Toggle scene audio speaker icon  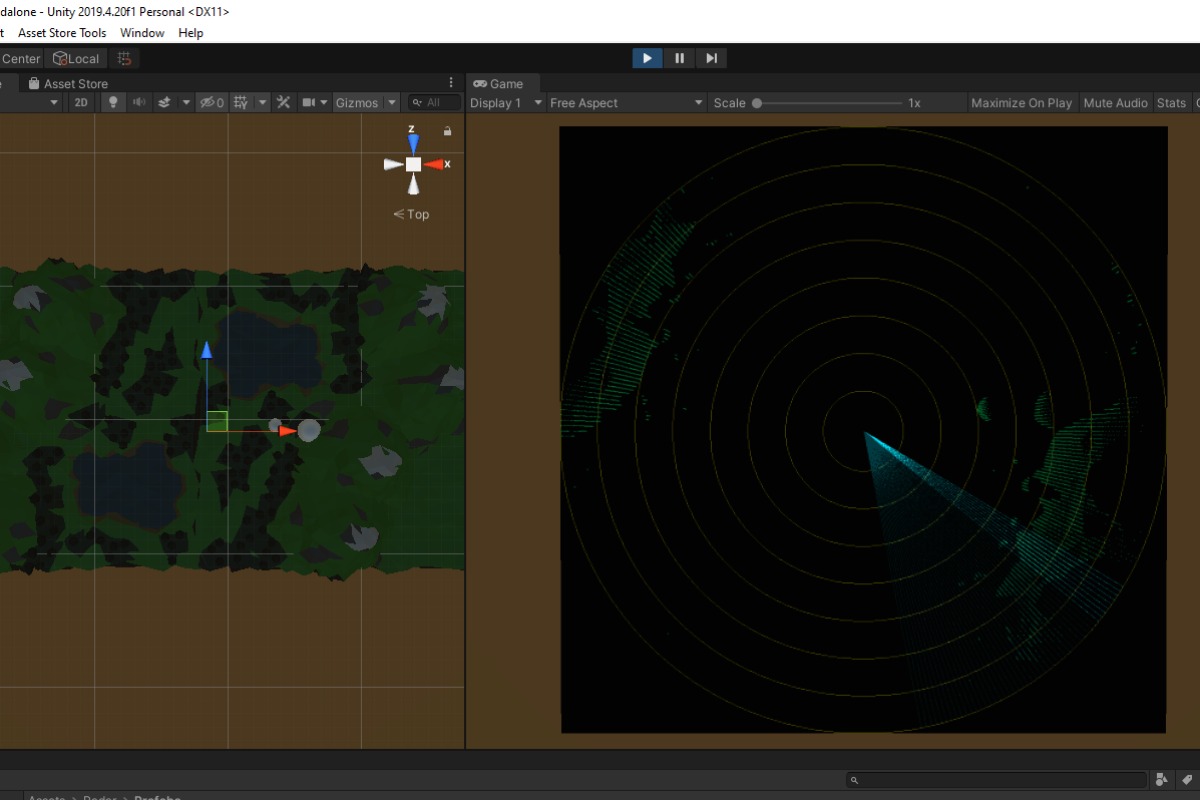[x=139, y=102]
